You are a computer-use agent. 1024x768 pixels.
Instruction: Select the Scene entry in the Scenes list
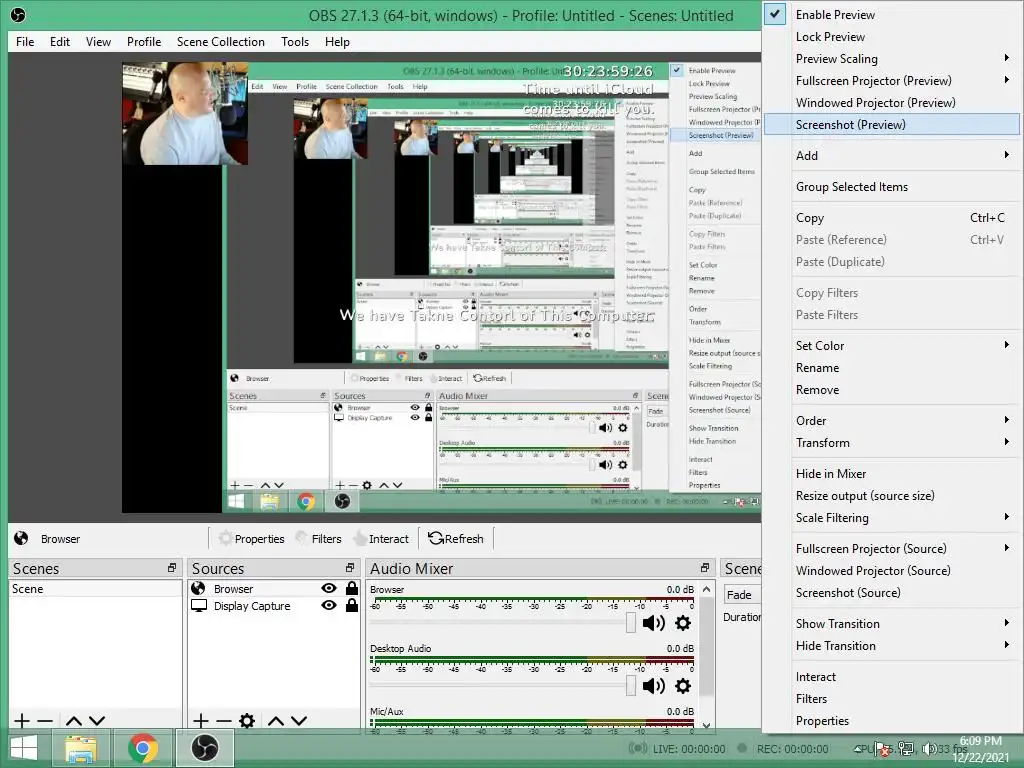(x=95, y=588)
